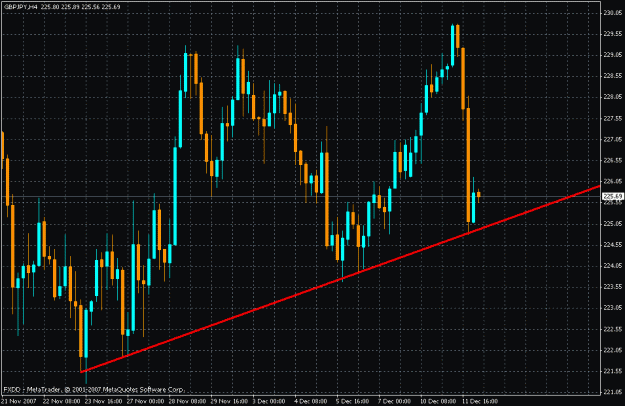The height and width of the screenshot is (406, 625).
Task: Click the 224.55 price axis label
Action: click(613, 245)
